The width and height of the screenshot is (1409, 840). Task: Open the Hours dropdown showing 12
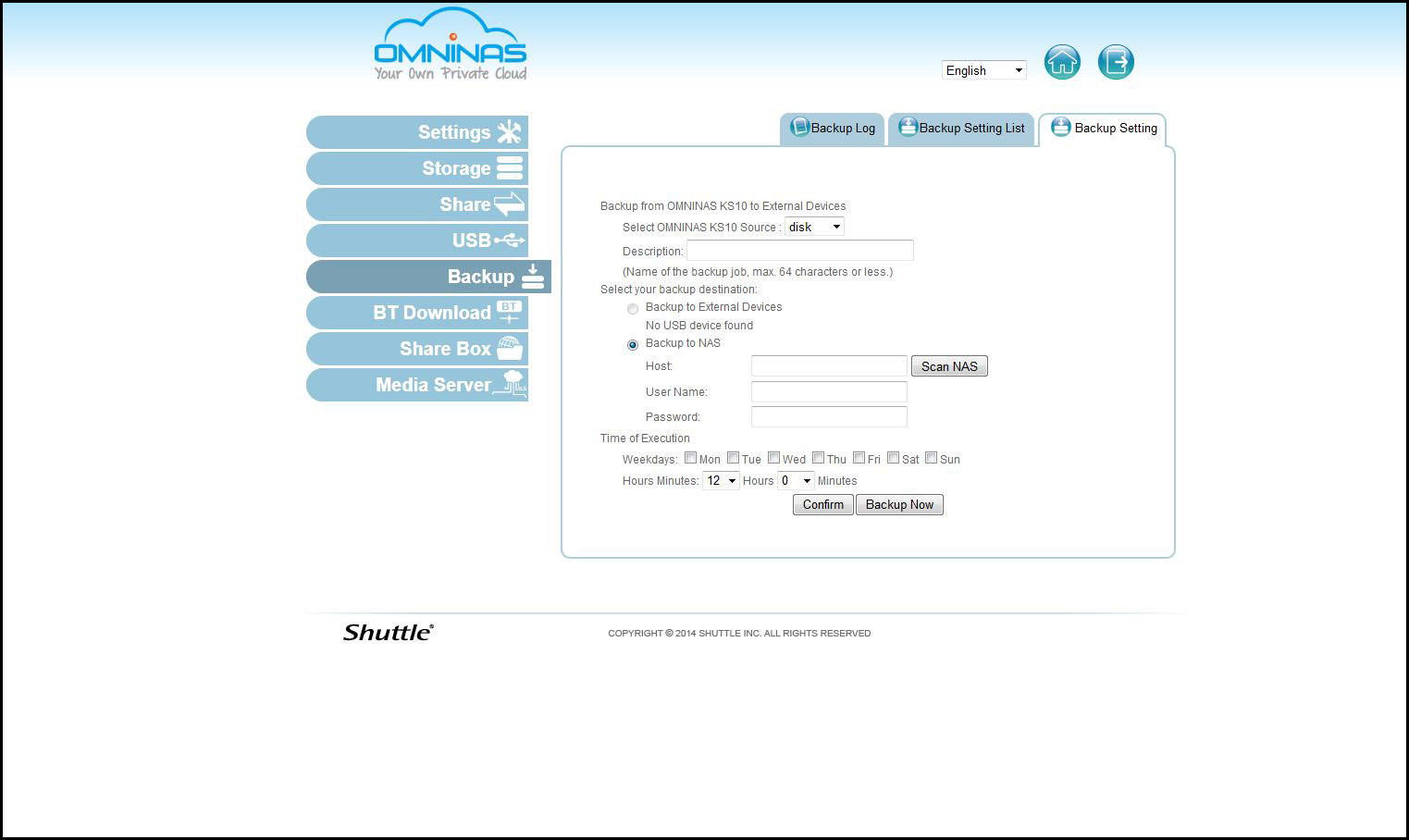[x=721, y=480]
